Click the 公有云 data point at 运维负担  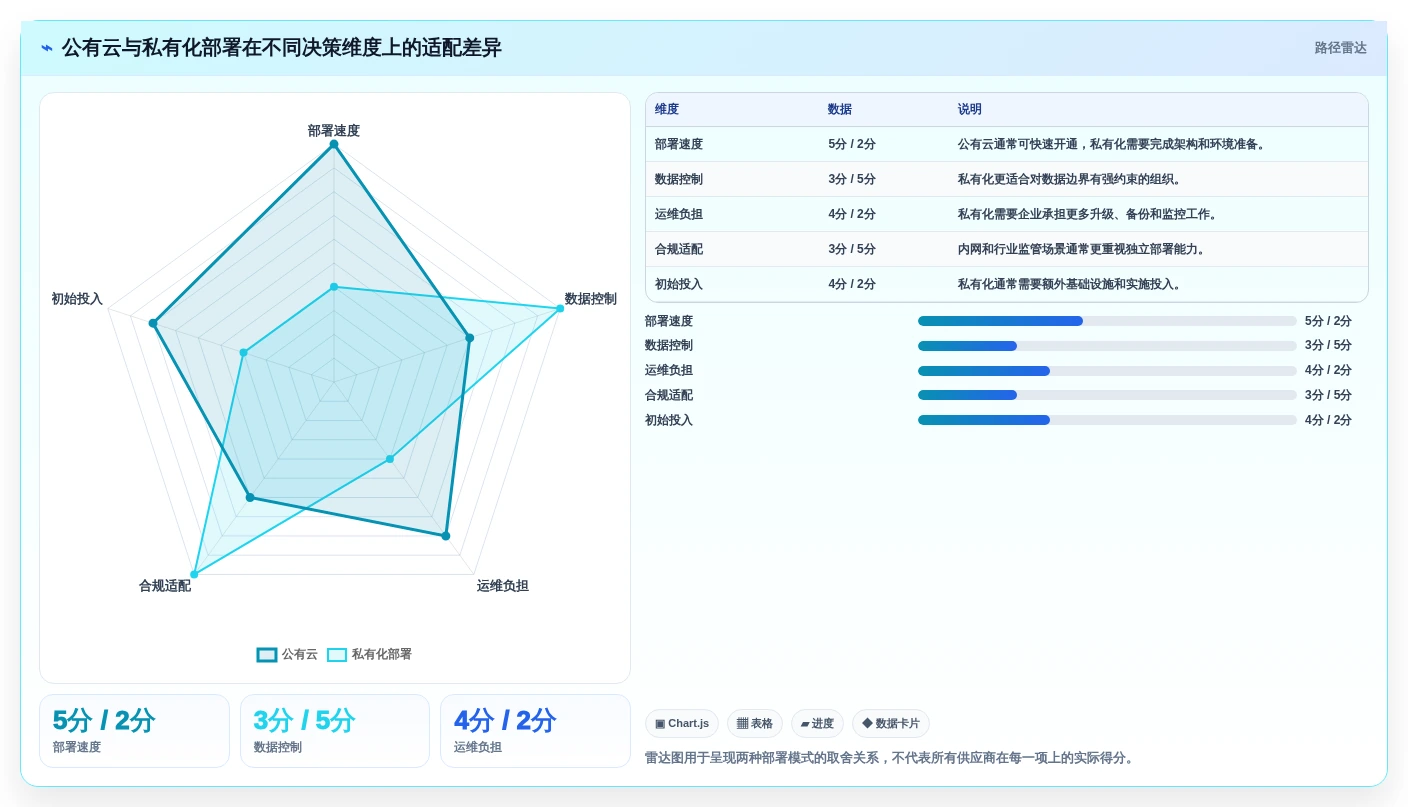pos(446,536)
